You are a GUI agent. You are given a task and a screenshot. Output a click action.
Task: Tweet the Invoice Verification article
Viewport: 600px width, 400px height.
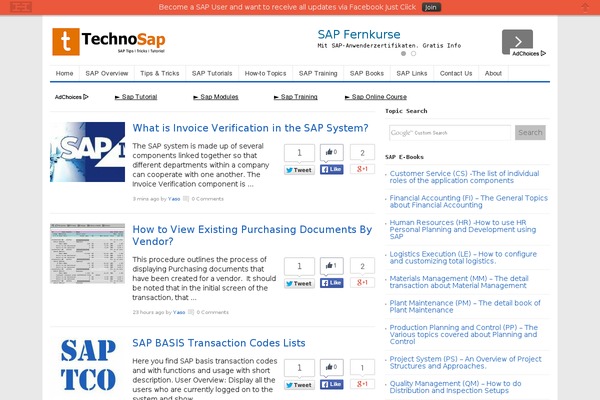coord(299,170)
